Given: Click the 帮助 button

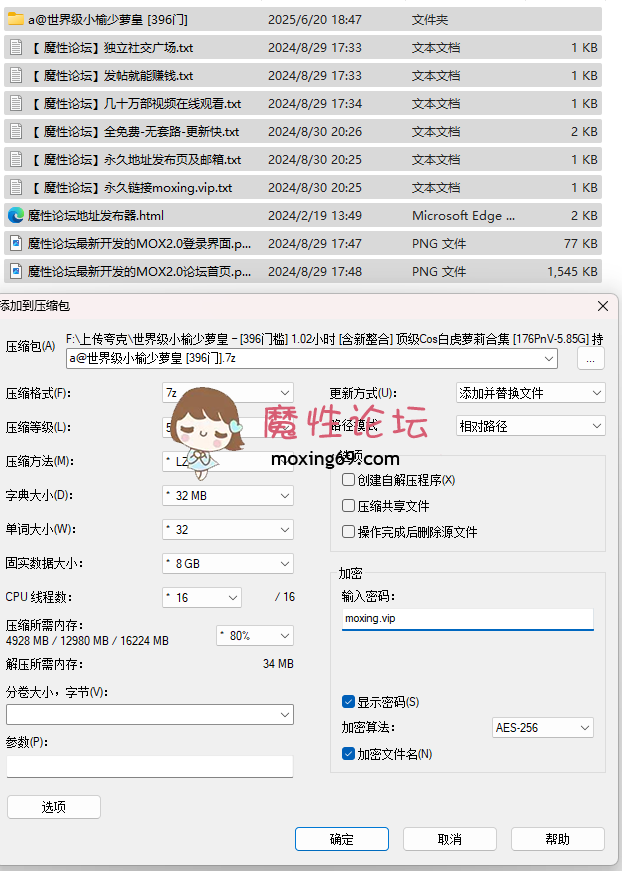Looking at the screenshot, I should pos(558,839).
